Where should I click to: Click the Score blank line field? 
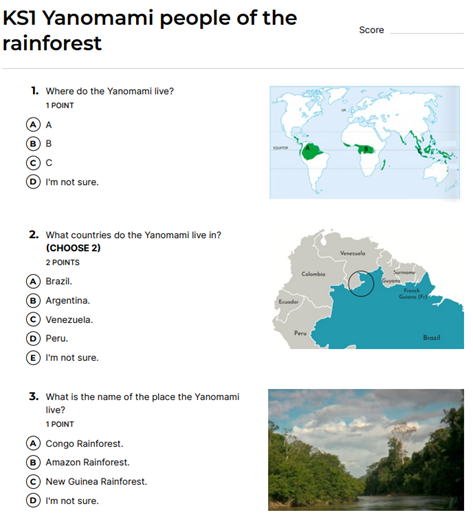click(427, 30)
